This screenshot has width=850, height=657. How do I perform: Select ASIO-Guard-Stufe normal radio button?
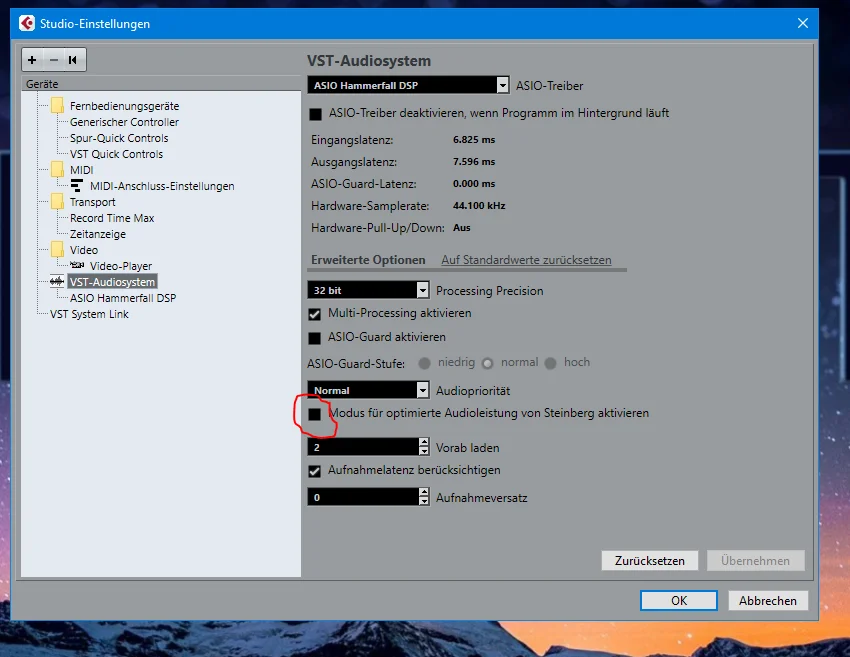pos(487,363)
